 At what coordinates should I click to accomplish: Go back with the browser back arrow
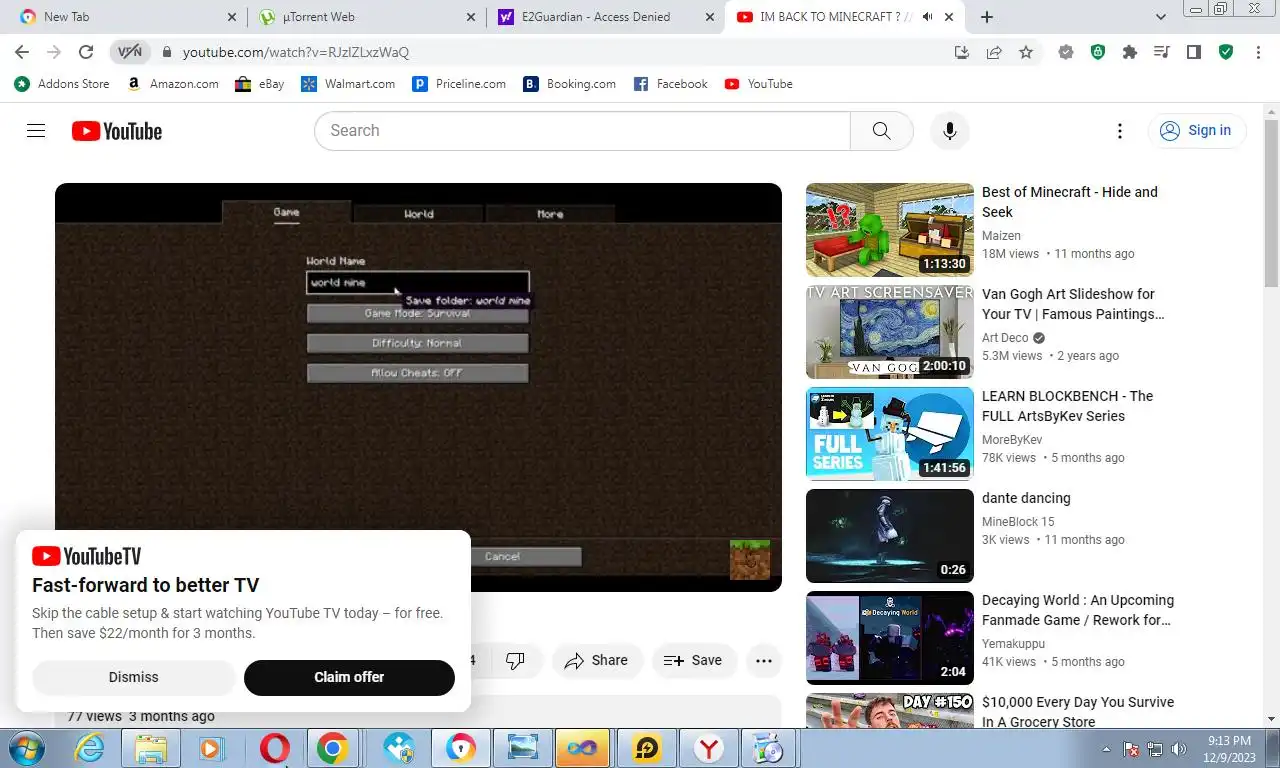(x=22, y=52)
